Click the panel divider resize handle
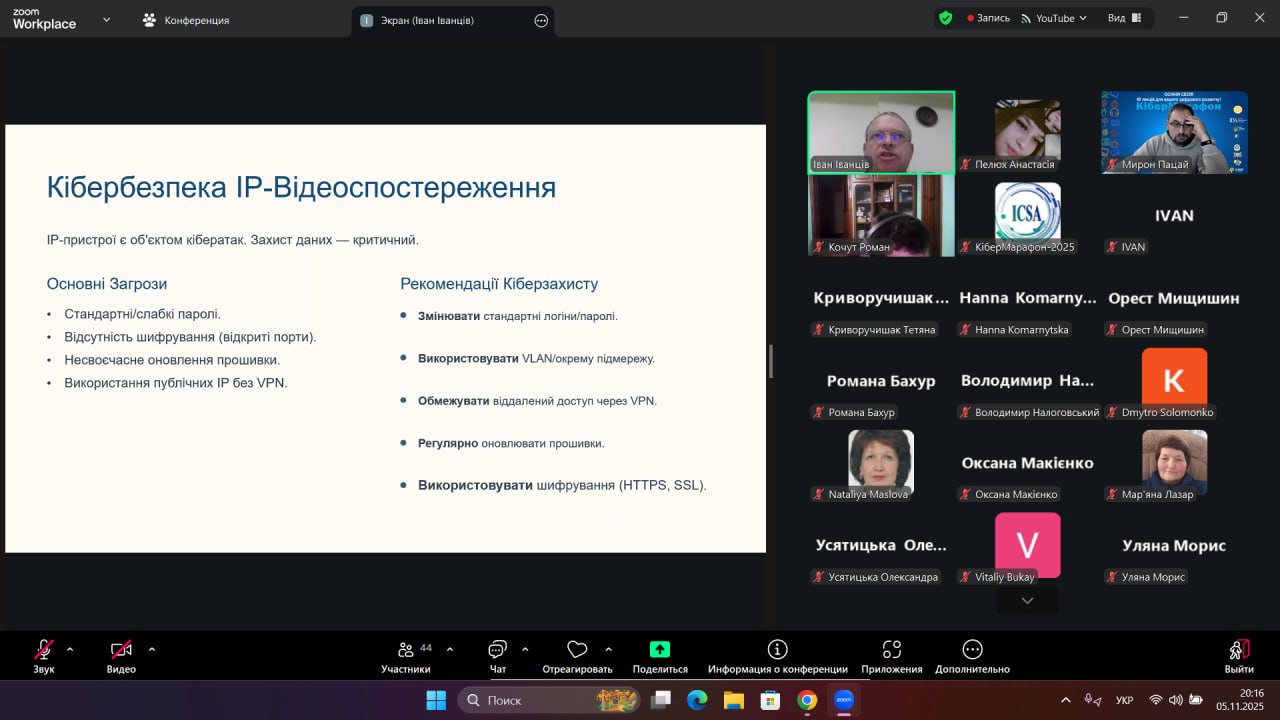1280x720 pixels. (x=770, y=361)
